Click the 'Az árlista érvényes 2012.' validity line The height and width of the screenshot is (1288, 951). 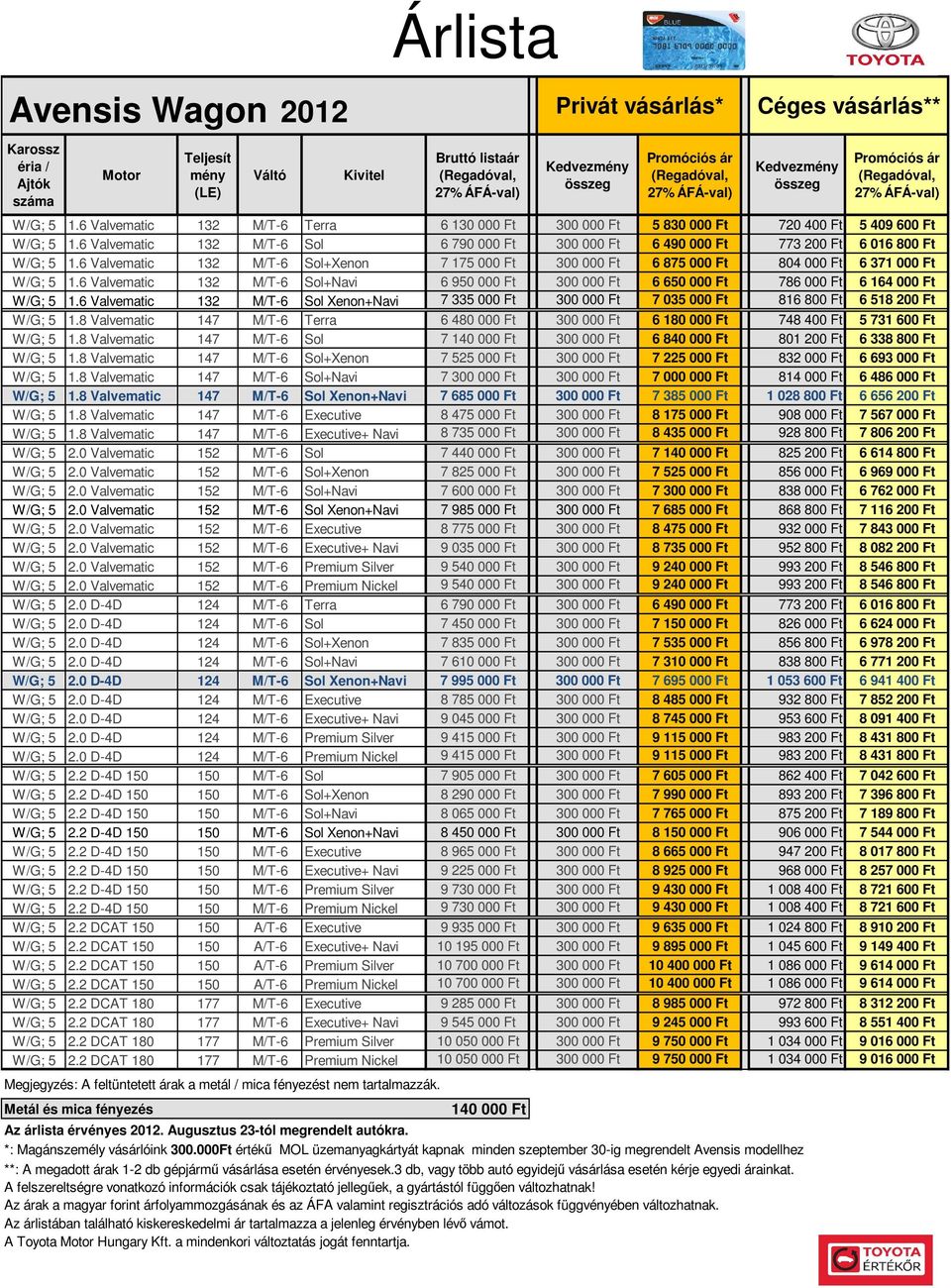(206, 1129)
